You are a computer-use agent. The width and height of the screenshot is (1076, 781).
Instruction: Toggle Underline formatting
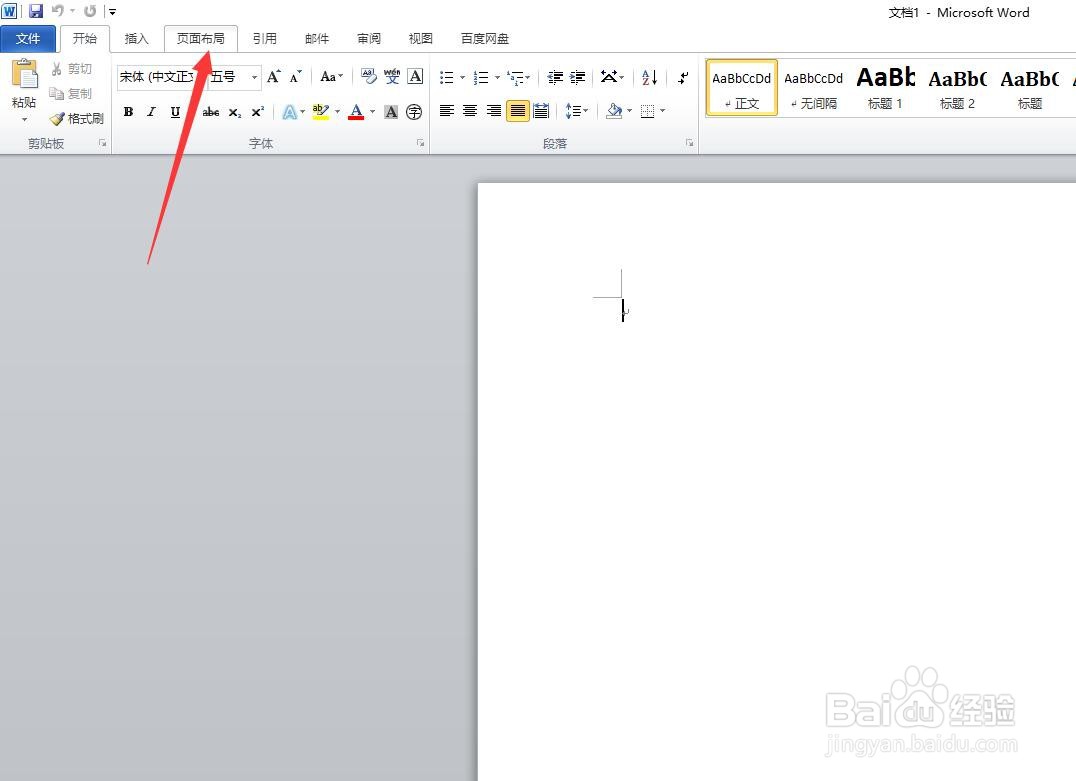[x=175, y=112]
